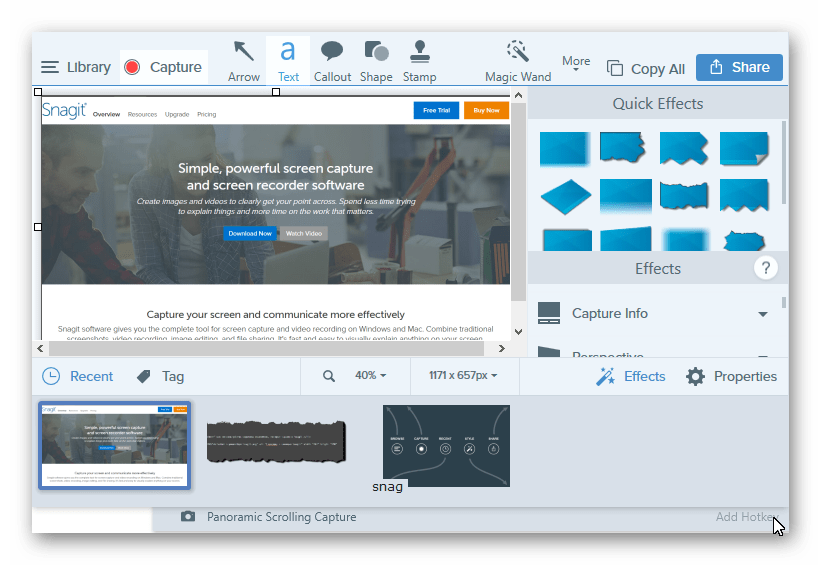Toggle the Properties panel

click(x=731, y=376)
